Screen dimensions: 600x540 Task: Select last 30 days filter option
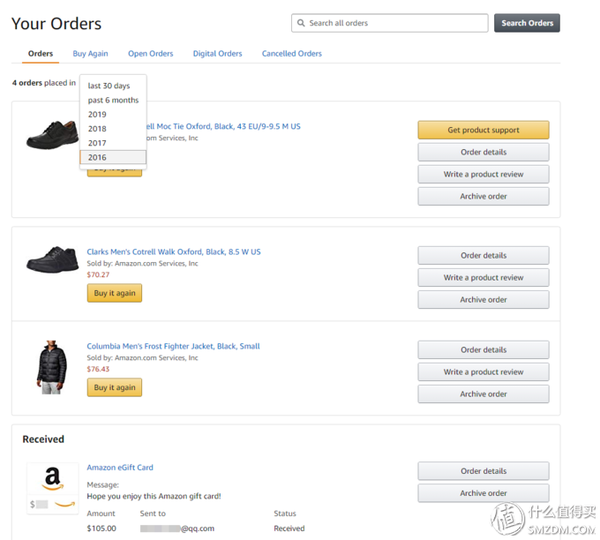(113, 86)
